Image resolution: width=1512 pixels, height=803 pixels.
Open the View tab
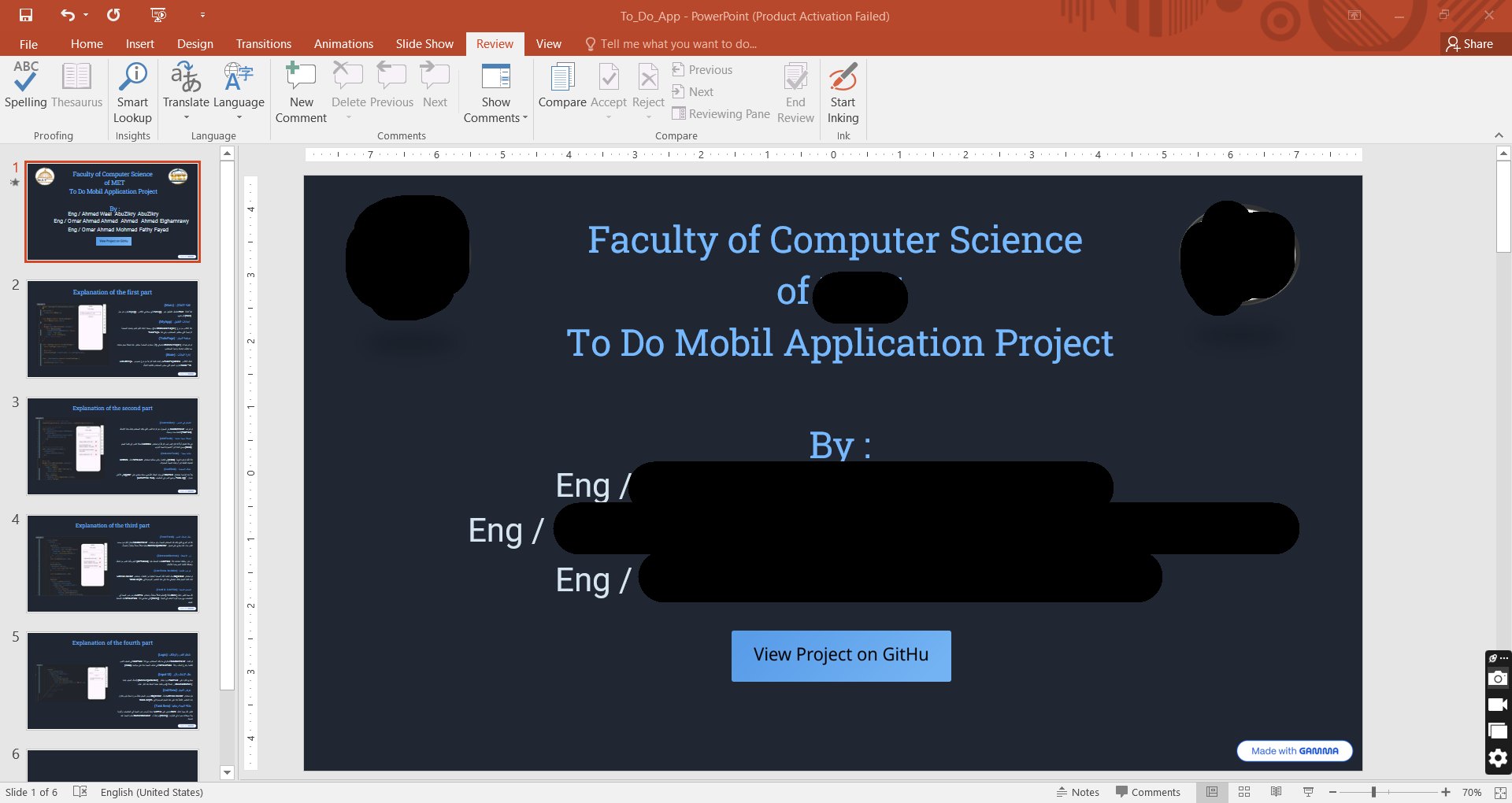point(549,44)
